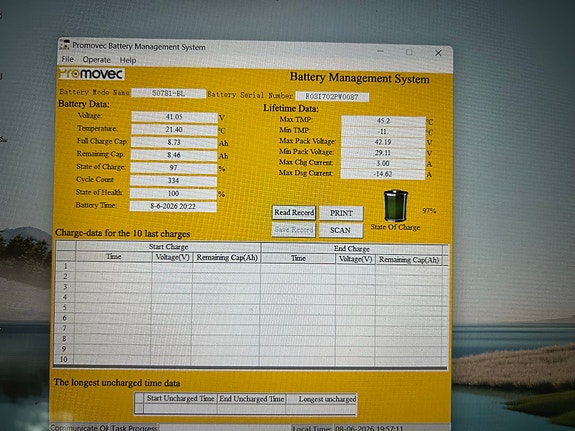Click the Battery Data: heading

pyautogui.click(x=84, y=104)
